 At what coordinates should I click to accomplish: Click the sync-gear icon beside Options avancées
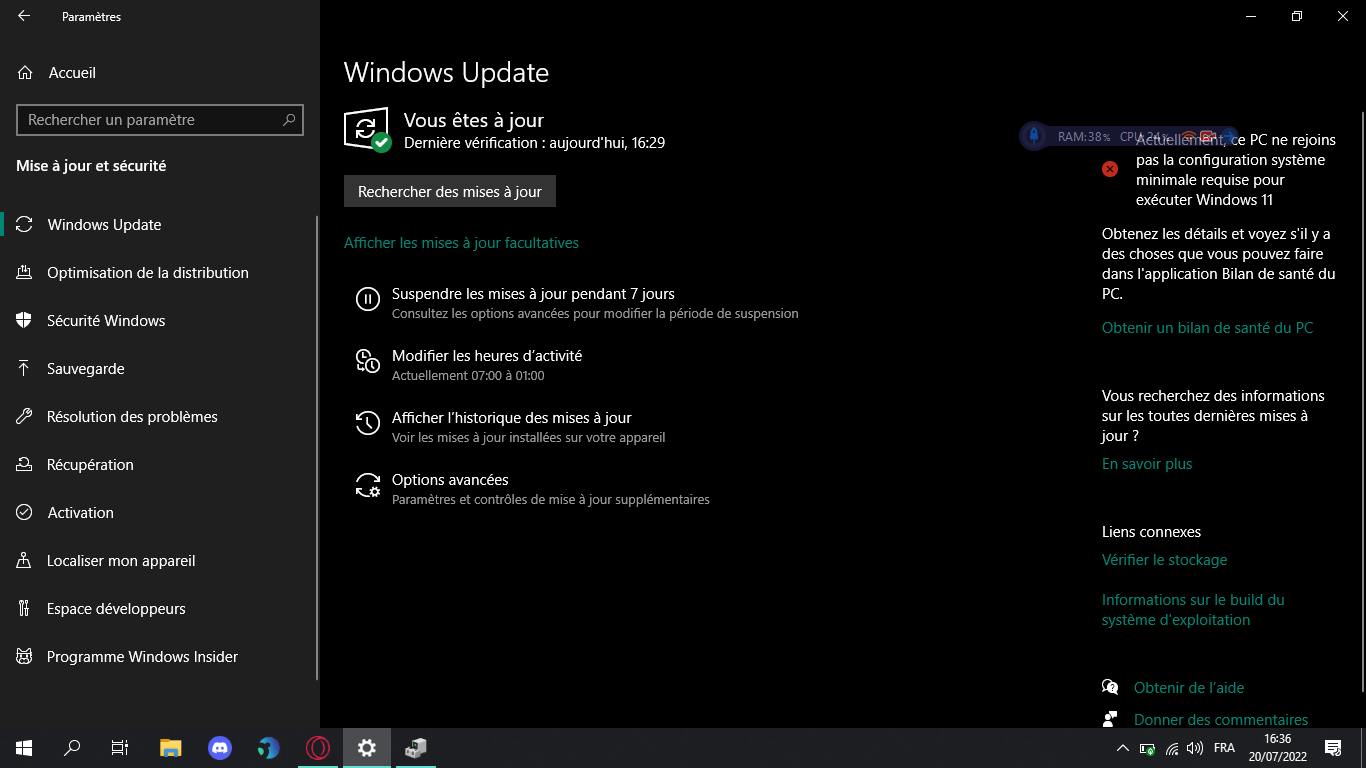pos(368,485)
